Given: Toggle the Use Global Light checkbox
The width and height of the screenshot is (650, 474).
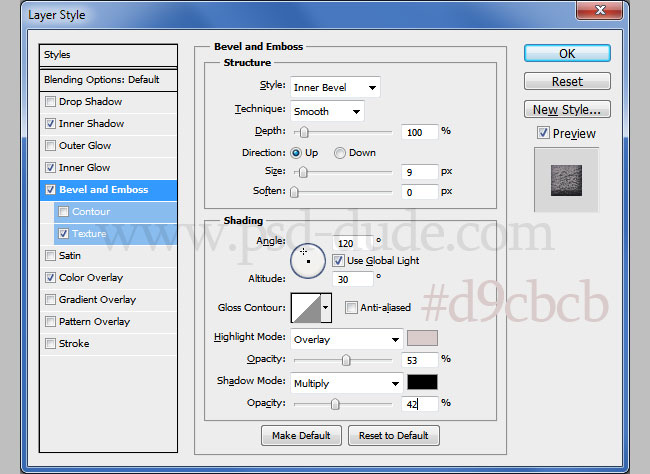Looking at the screenshot, I should coord(338,260).
